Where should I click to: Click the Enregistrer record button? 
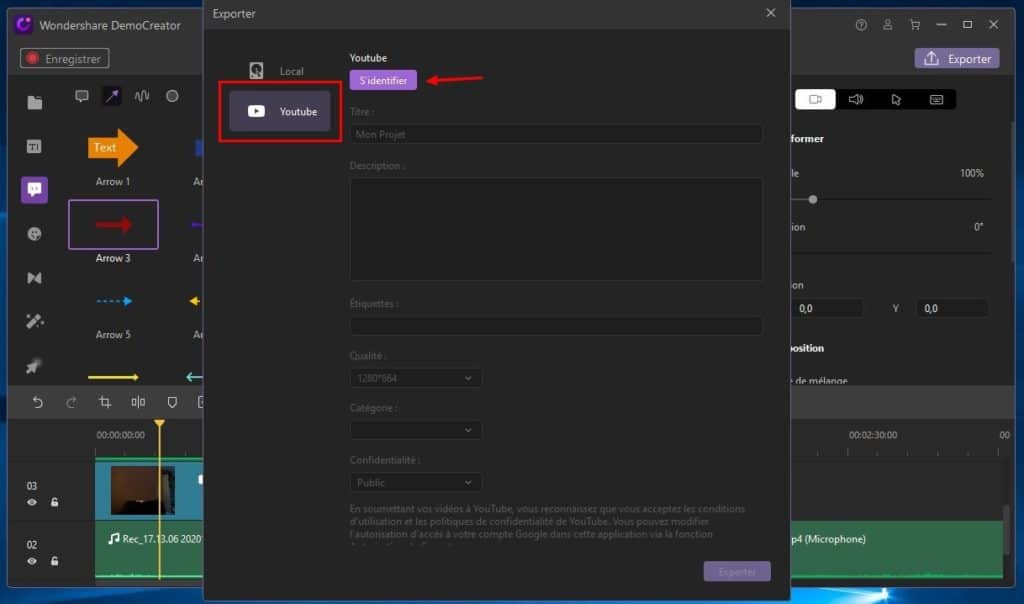[x=65, y=59]
